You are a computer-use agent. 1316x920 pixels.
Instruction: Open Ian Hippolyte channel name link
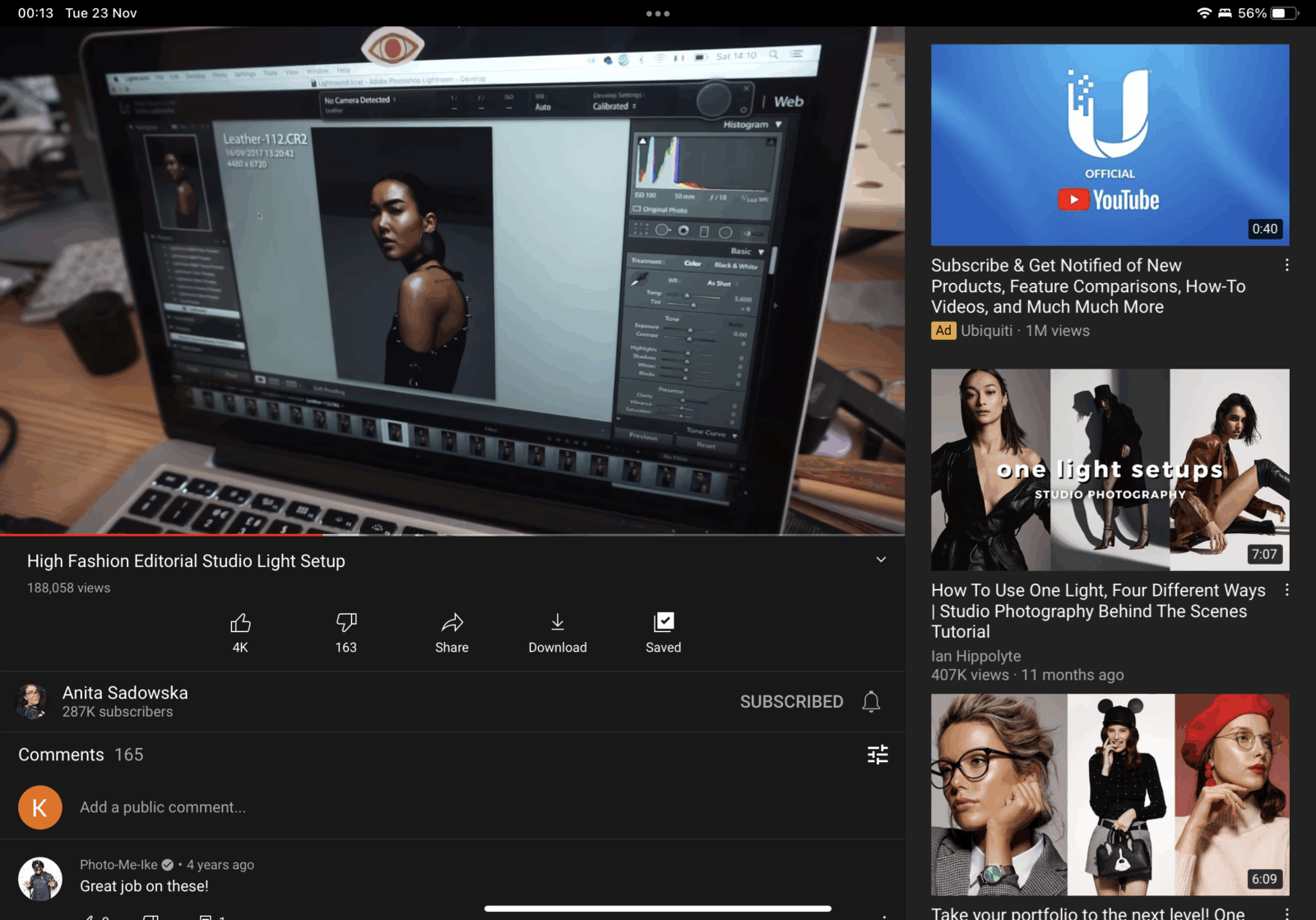[x=975, y=656]
